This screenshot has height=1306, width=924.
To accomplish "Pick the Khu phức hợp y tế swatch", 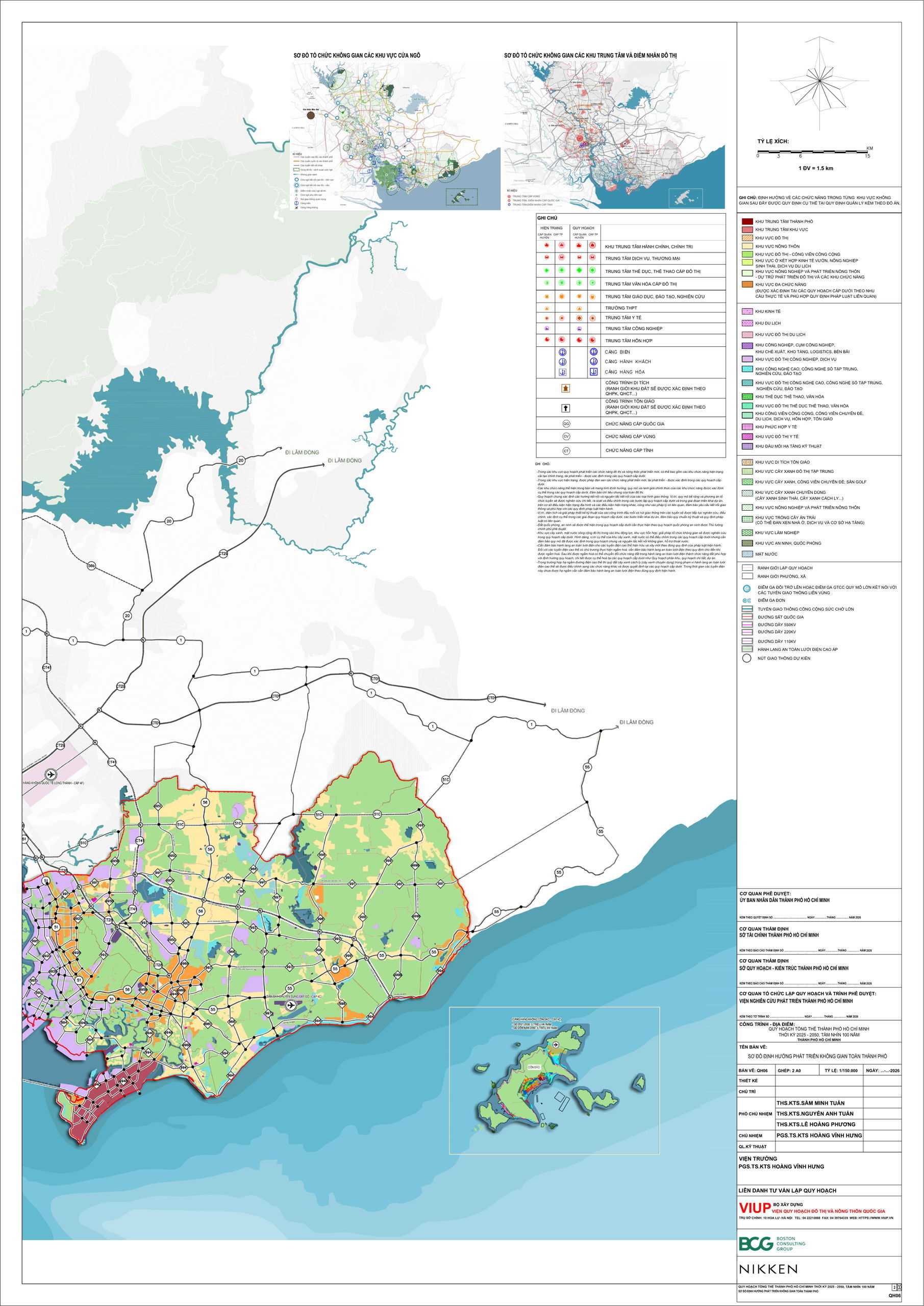I will point(747,426).
